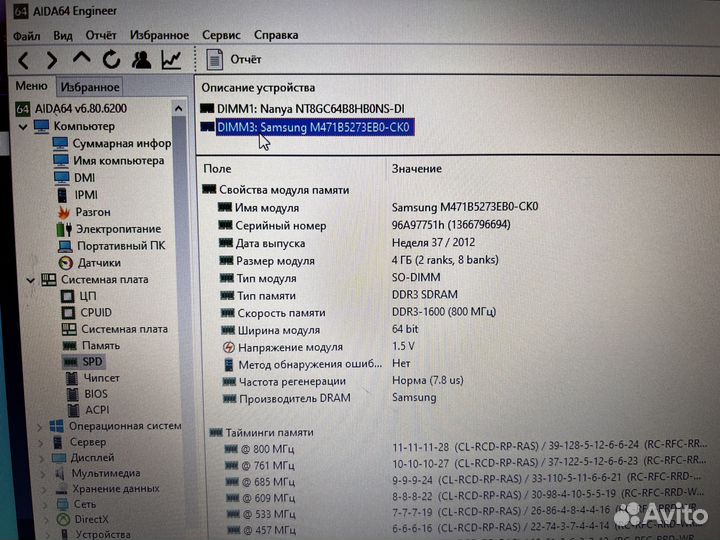Click the Электропитание battery plug icon
Screen dimensions: 720x540
click(x=64, y=229)
